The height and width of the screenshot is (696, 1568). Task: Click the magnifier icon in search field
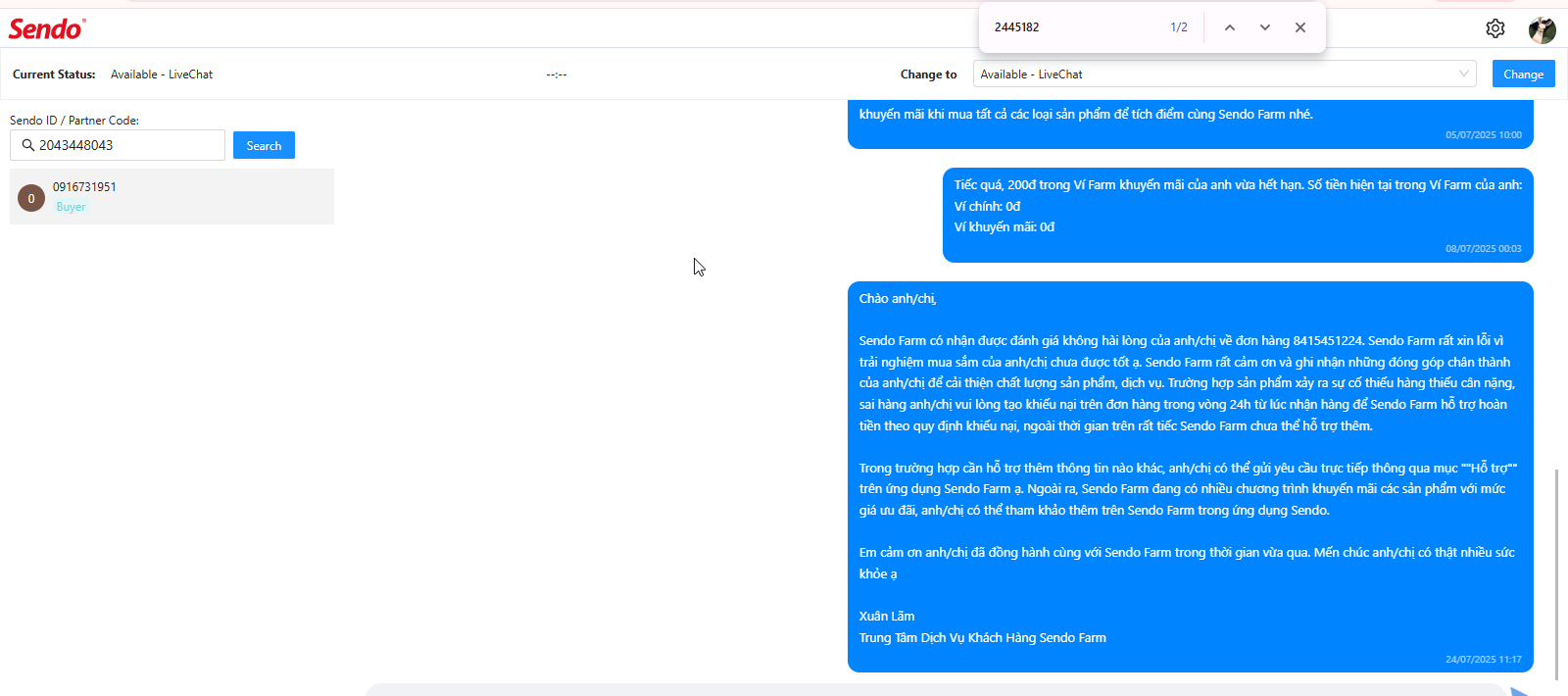(28, 145)
